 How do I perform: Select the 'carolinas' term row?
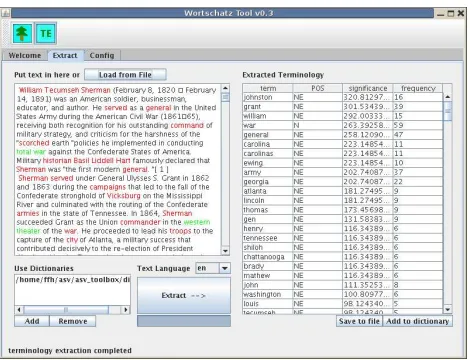(343, 153)
